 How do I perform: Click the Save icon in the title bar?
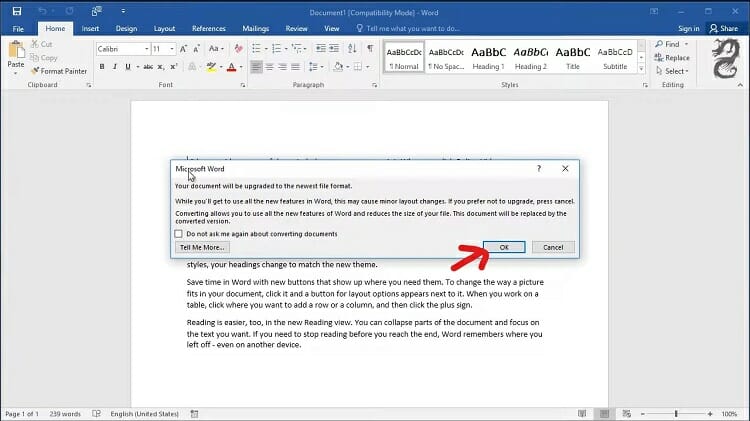coord(17,11)
